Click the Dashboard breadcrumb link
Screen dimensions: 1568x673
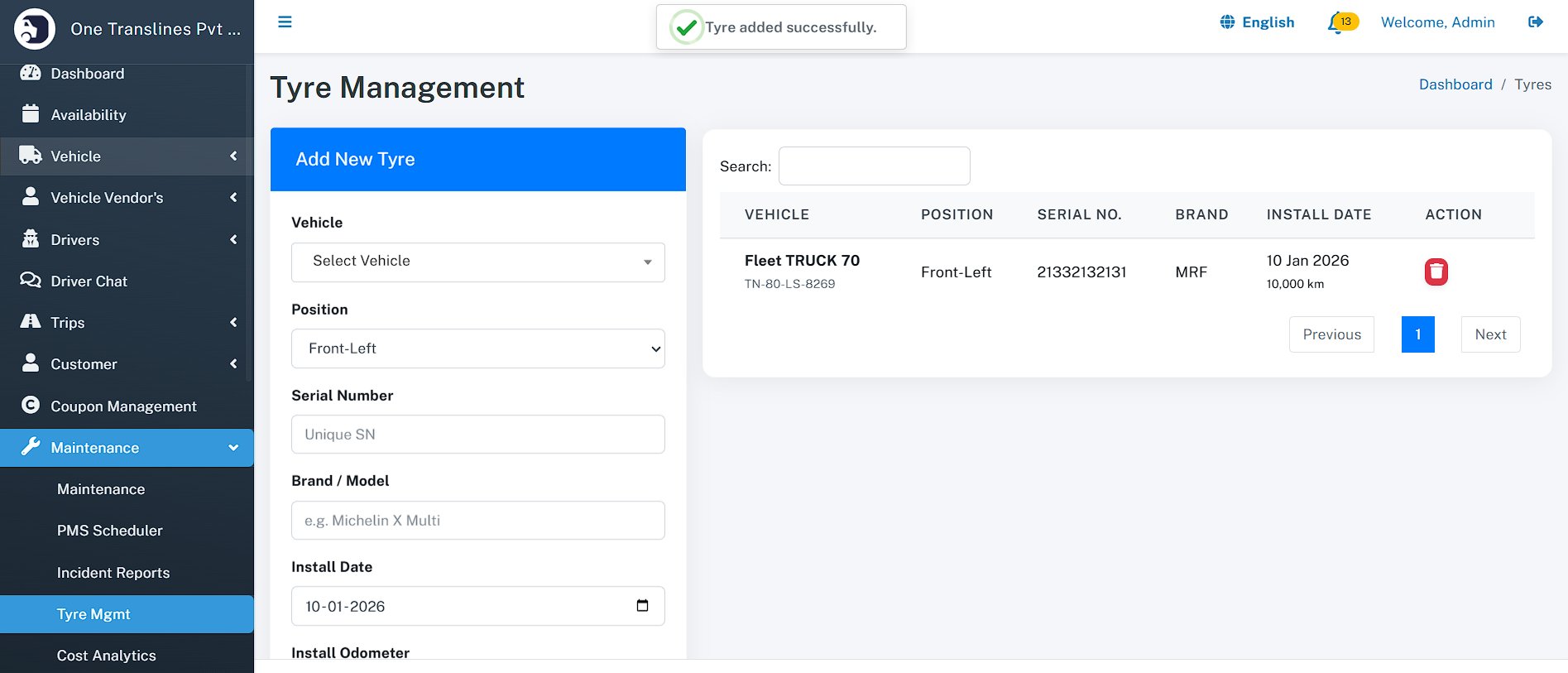[1455, 84]
